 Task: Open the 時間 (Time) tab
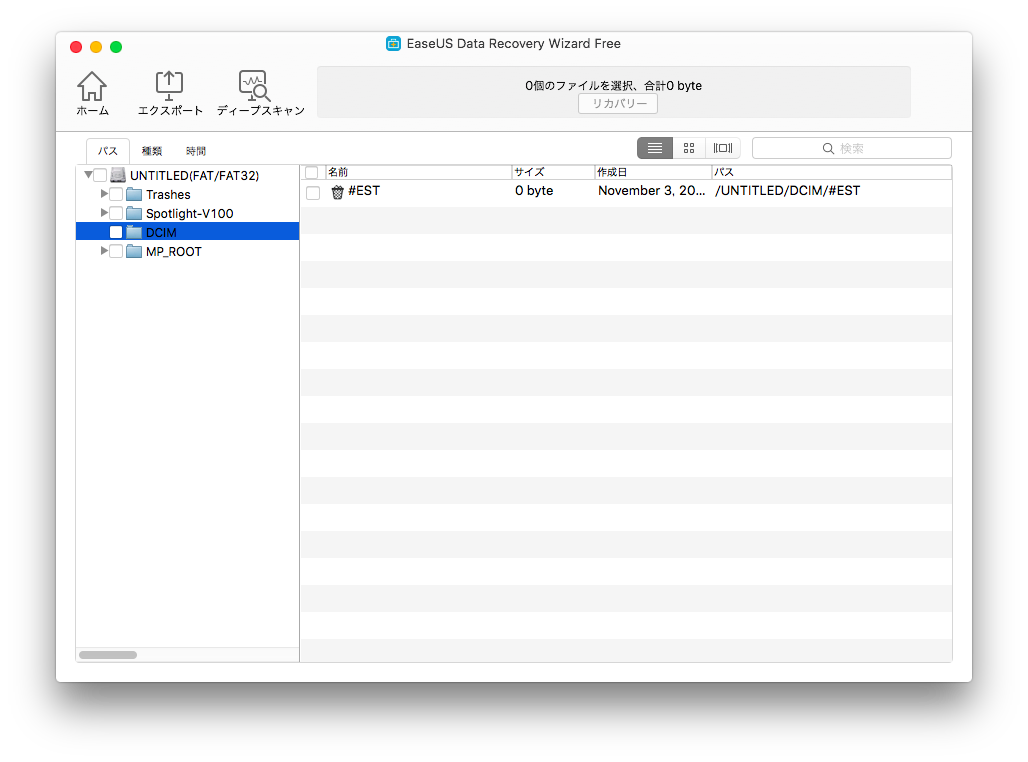pyautogui.click(x=195, y=151)
